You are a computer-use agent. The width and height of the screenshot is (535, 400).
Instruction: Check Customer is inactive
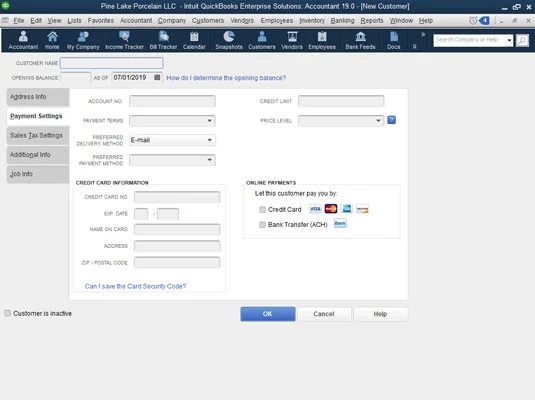[8, 313]
